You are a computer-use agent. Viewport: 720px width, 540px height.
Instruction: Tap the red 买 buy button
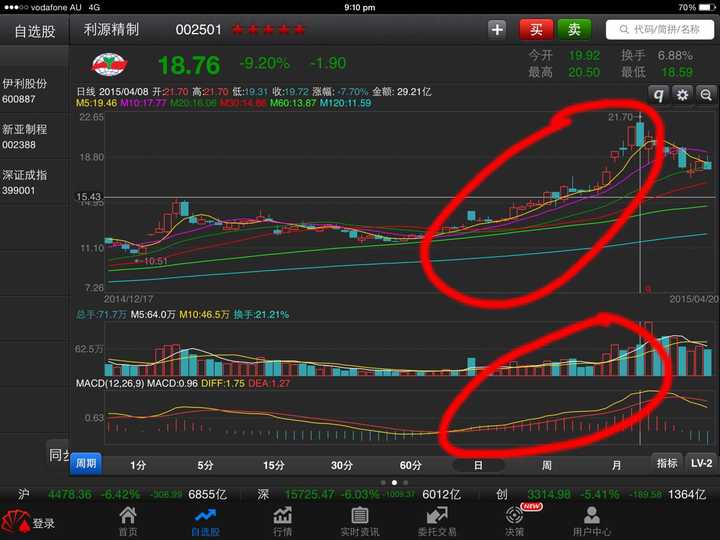(536, 30)
